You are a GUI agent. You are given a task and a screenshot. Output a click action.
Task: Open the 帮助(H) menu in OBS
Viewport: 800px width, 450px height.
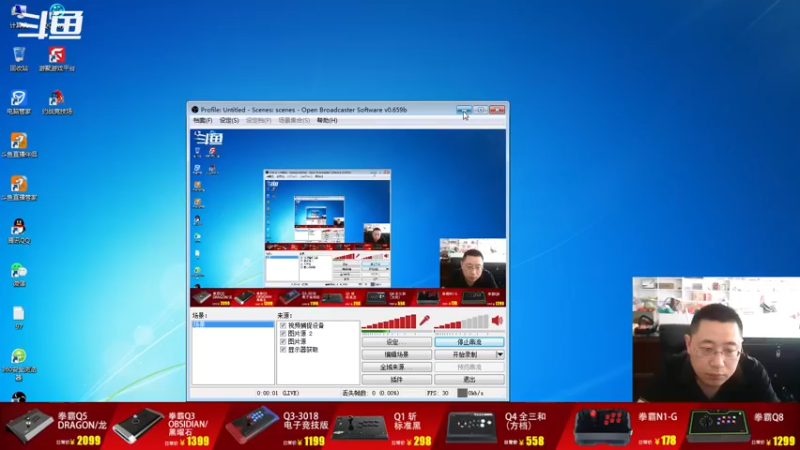327,120
